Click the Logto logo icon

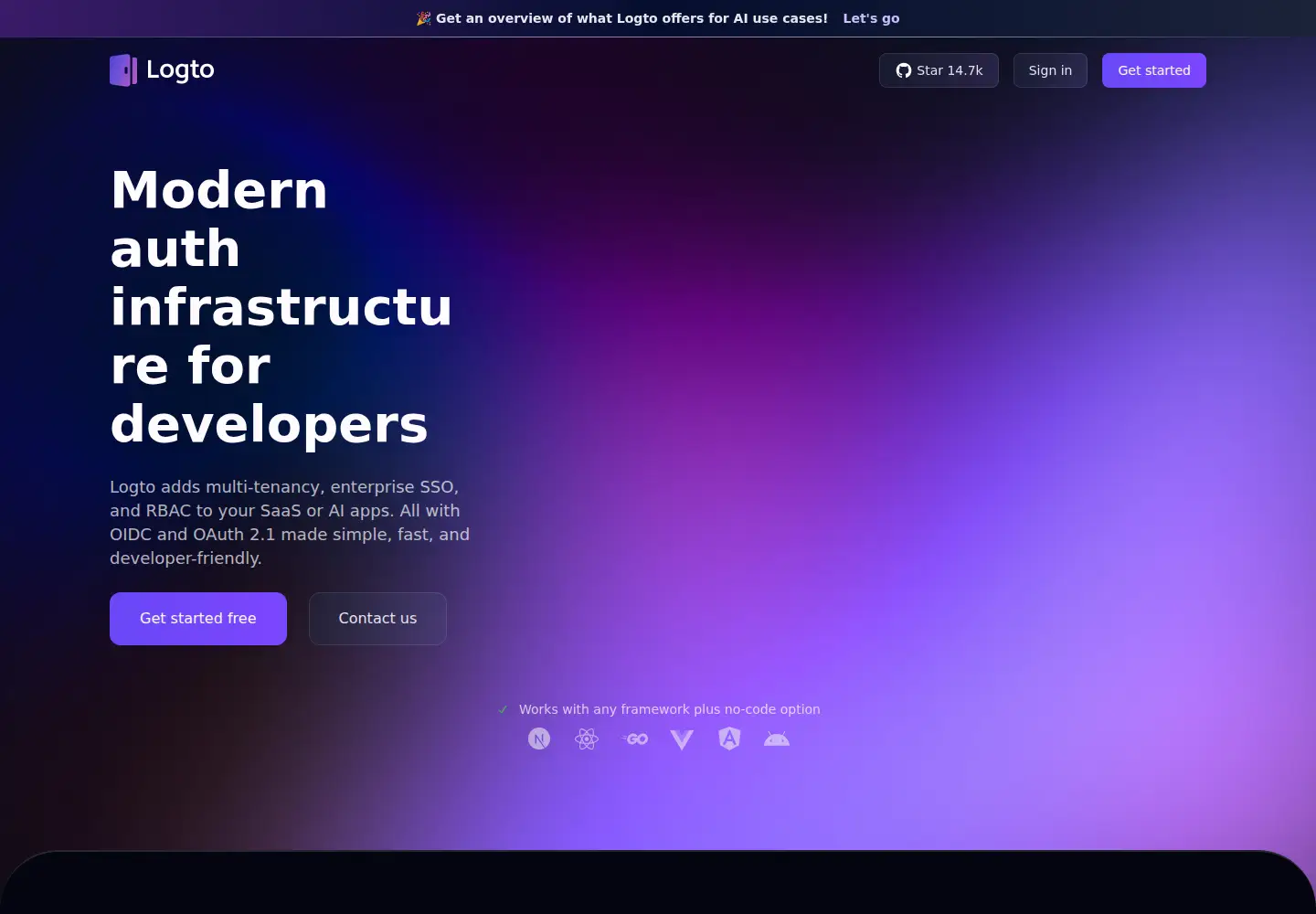(x=123, y=70)
